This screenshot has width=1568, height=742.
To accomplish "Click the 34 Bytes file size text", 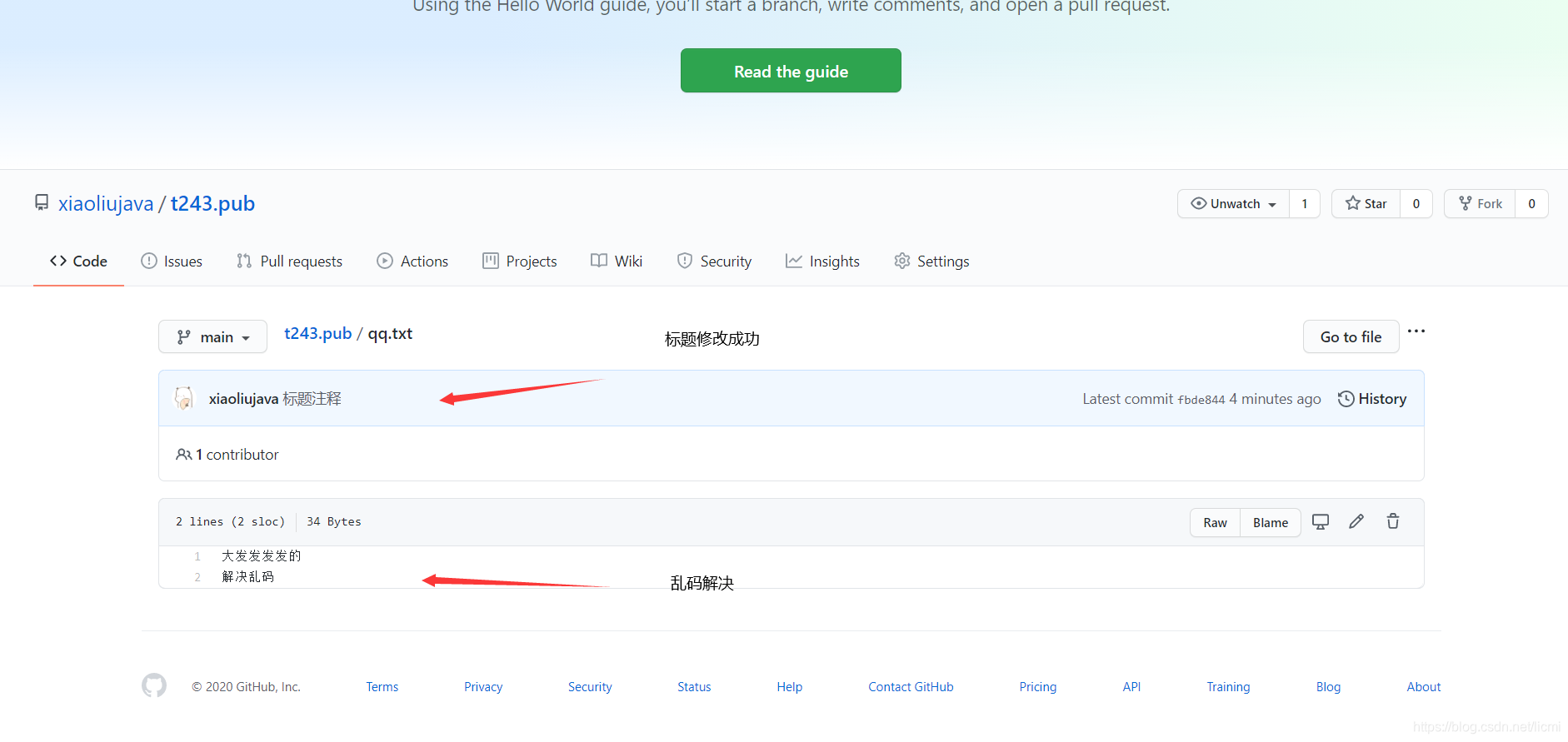I will point(334,521).
